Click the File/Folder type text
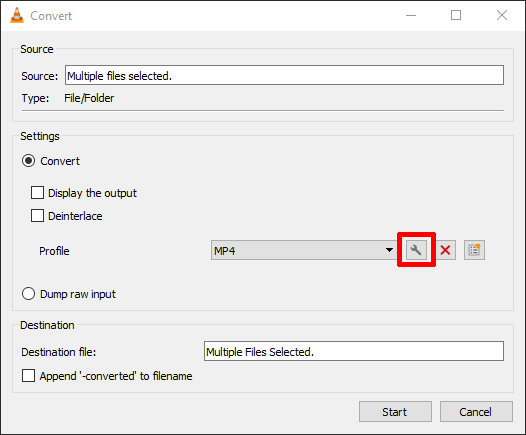Screen dimensions: 526x435 point(89,98)
